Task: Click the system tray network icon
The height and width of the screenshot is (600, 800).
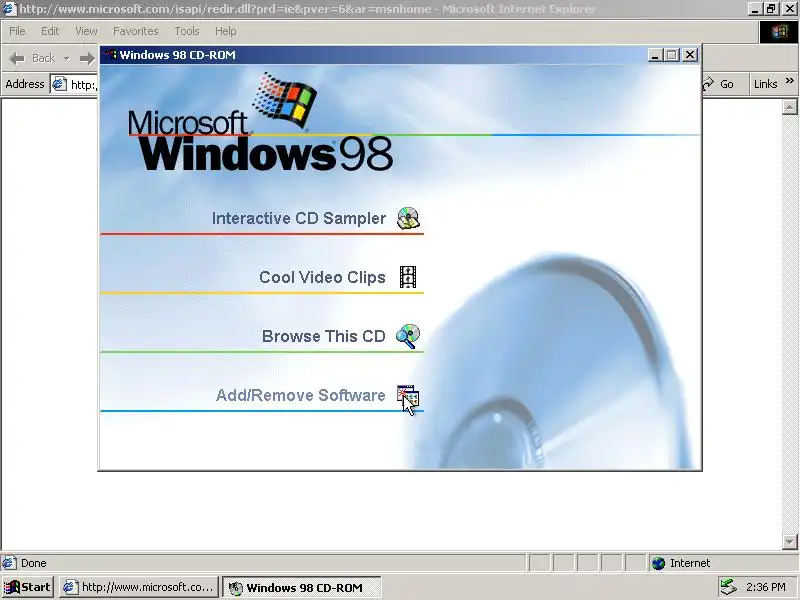Action: pyautogui.click(x=728, y=587)
